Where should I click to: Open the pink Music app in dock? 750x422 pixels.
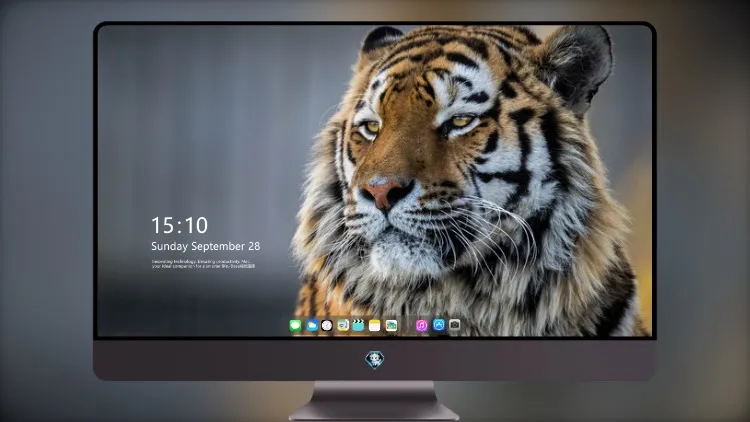point(421,326)
